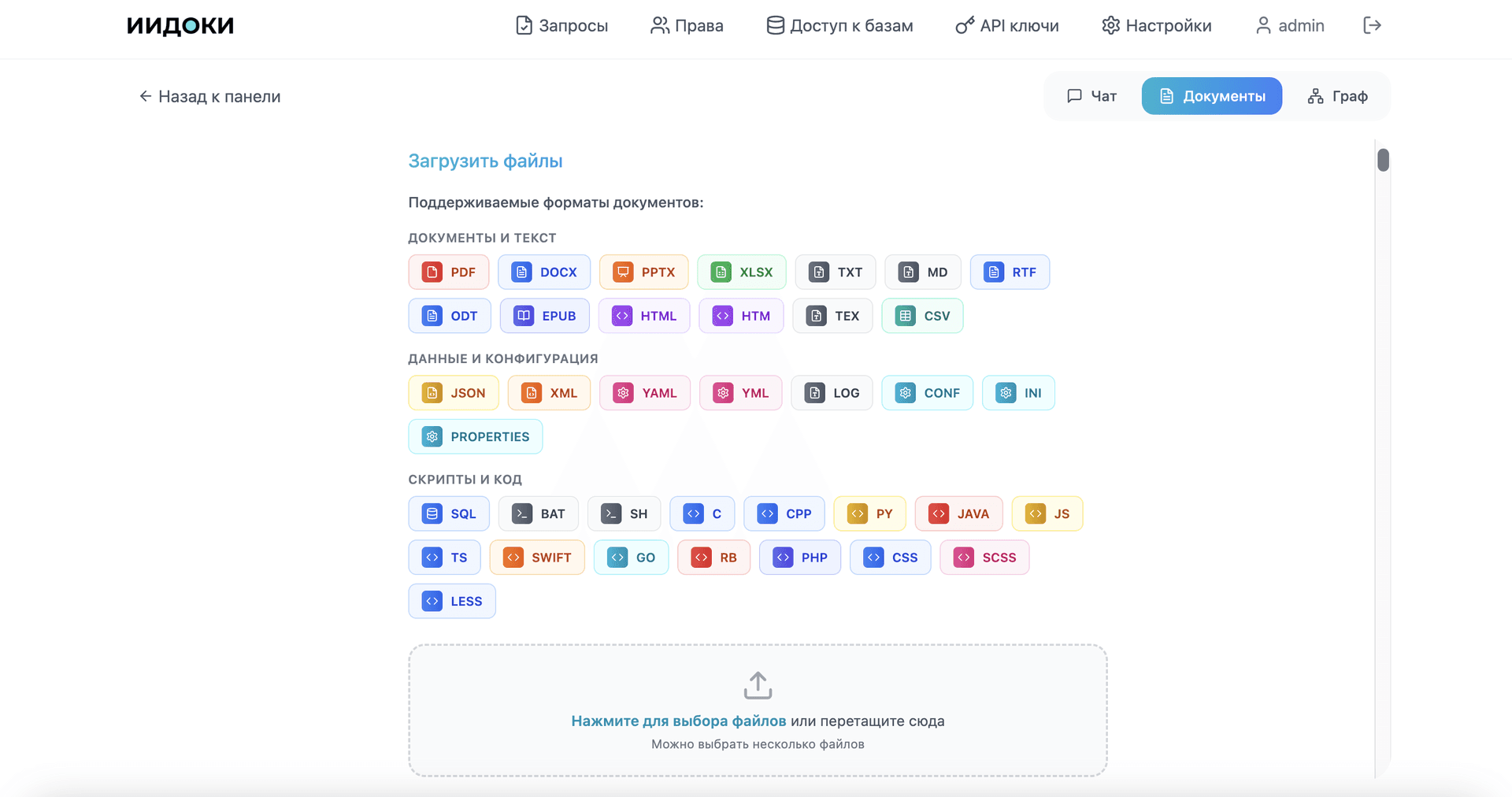Go to API ключи page
Viewport: 1512px width, 797px height.
pos(1006,25)
